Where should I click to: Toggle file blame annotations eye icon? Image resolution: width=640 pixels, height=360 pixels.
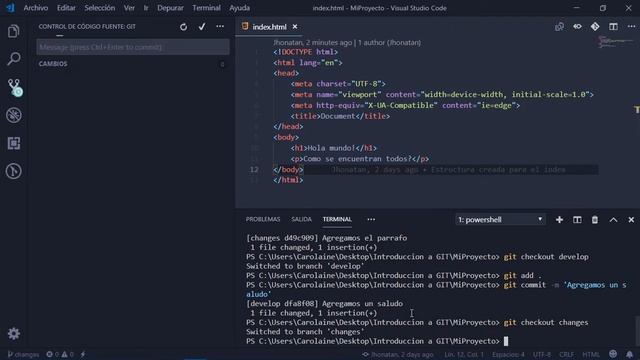coord(577,27)
